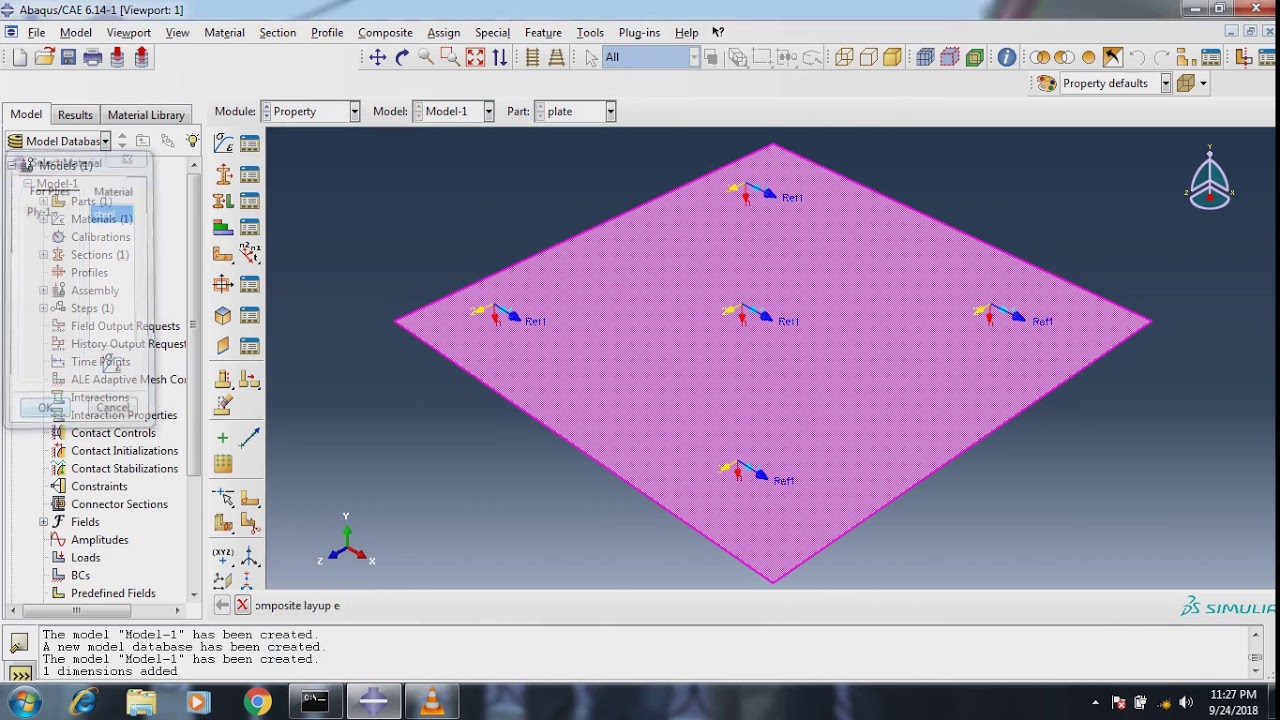Click the Create Material icon
The width and height of the screenshot is (1280, 720).
pyautogui.click(x=223, y=144)
